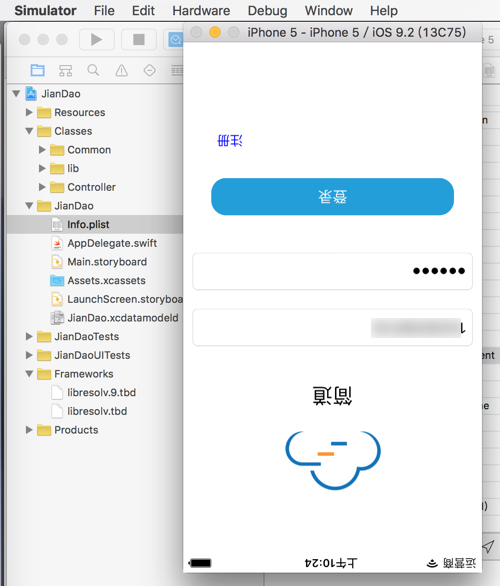This screenshot has width=500, height=586.
Task: Click the Products folder icon
Action: [44, 430]
